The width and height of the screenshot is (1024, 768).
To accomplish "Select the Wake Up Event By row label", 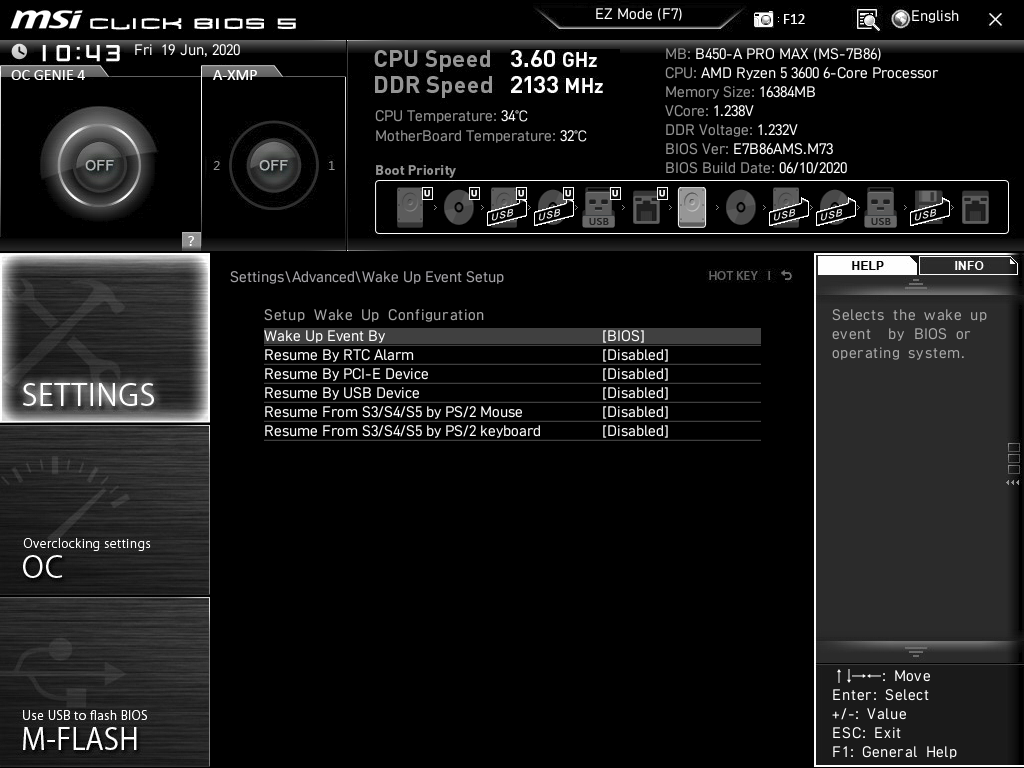I will pos(325,336).
